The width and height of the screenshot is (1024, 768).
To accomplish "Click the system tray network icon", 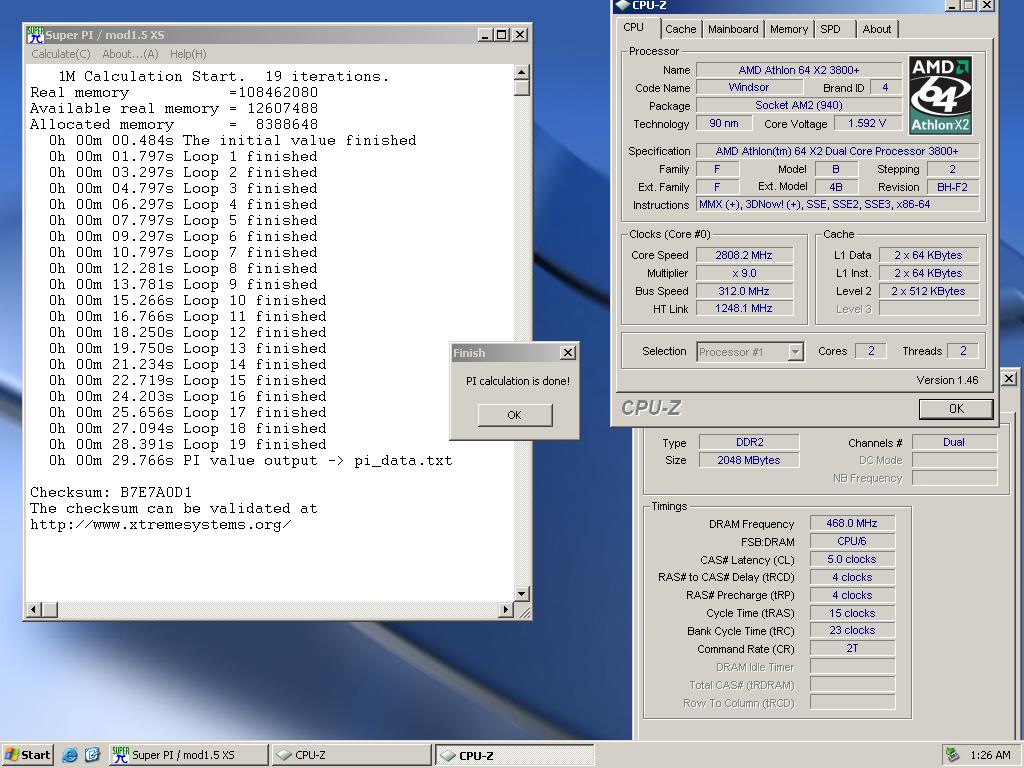I will tap(953, 755).
